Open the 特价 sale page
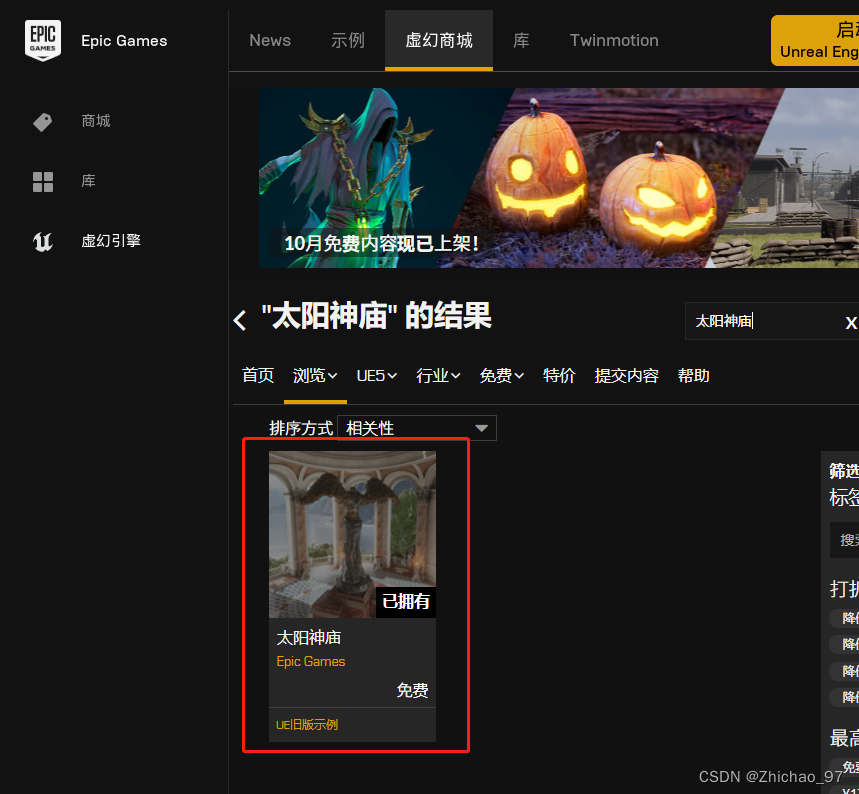The image size is (859, 794). [x=559, y=375]
